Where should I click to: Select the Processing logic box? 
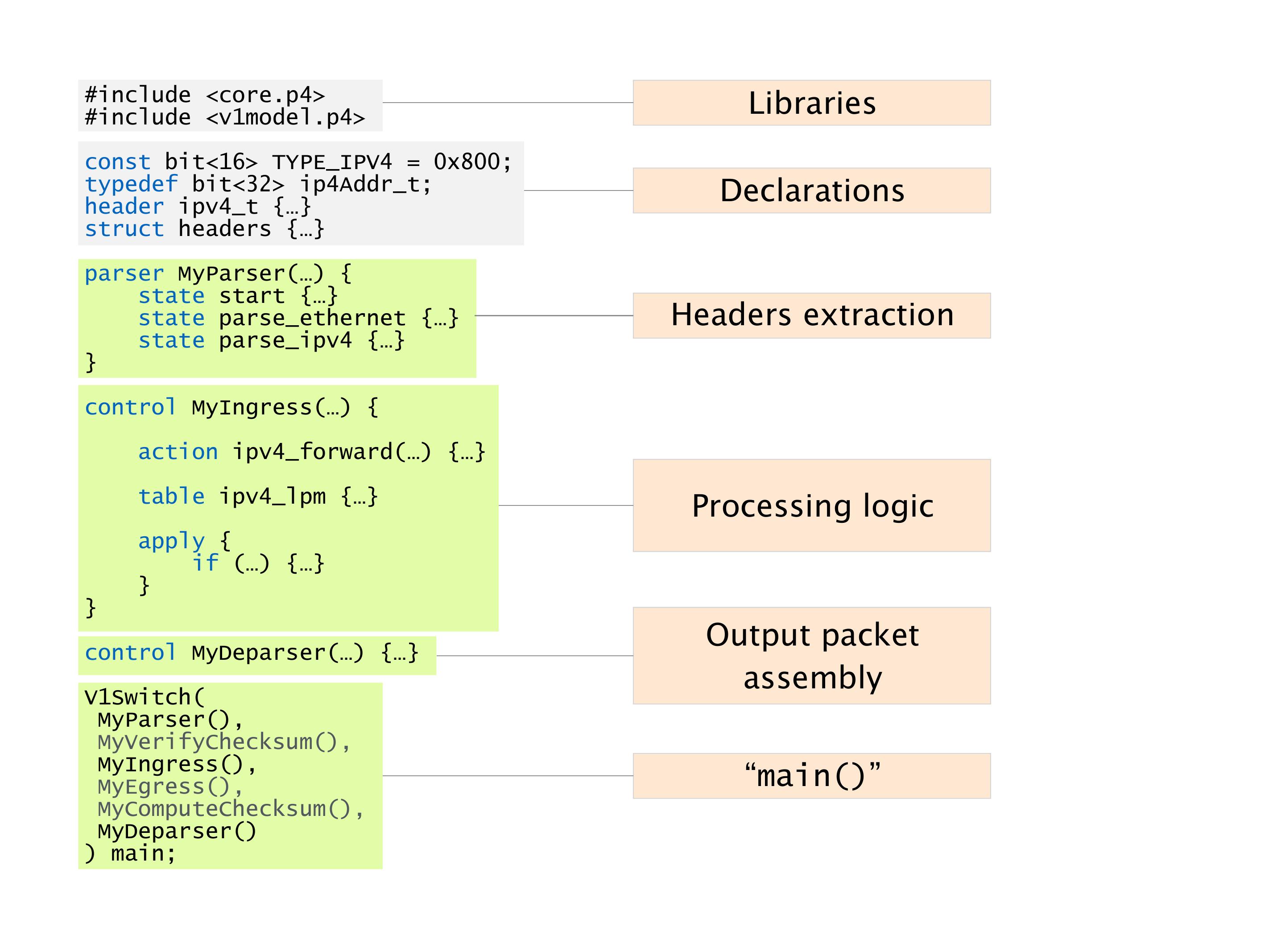pos(812,505)
